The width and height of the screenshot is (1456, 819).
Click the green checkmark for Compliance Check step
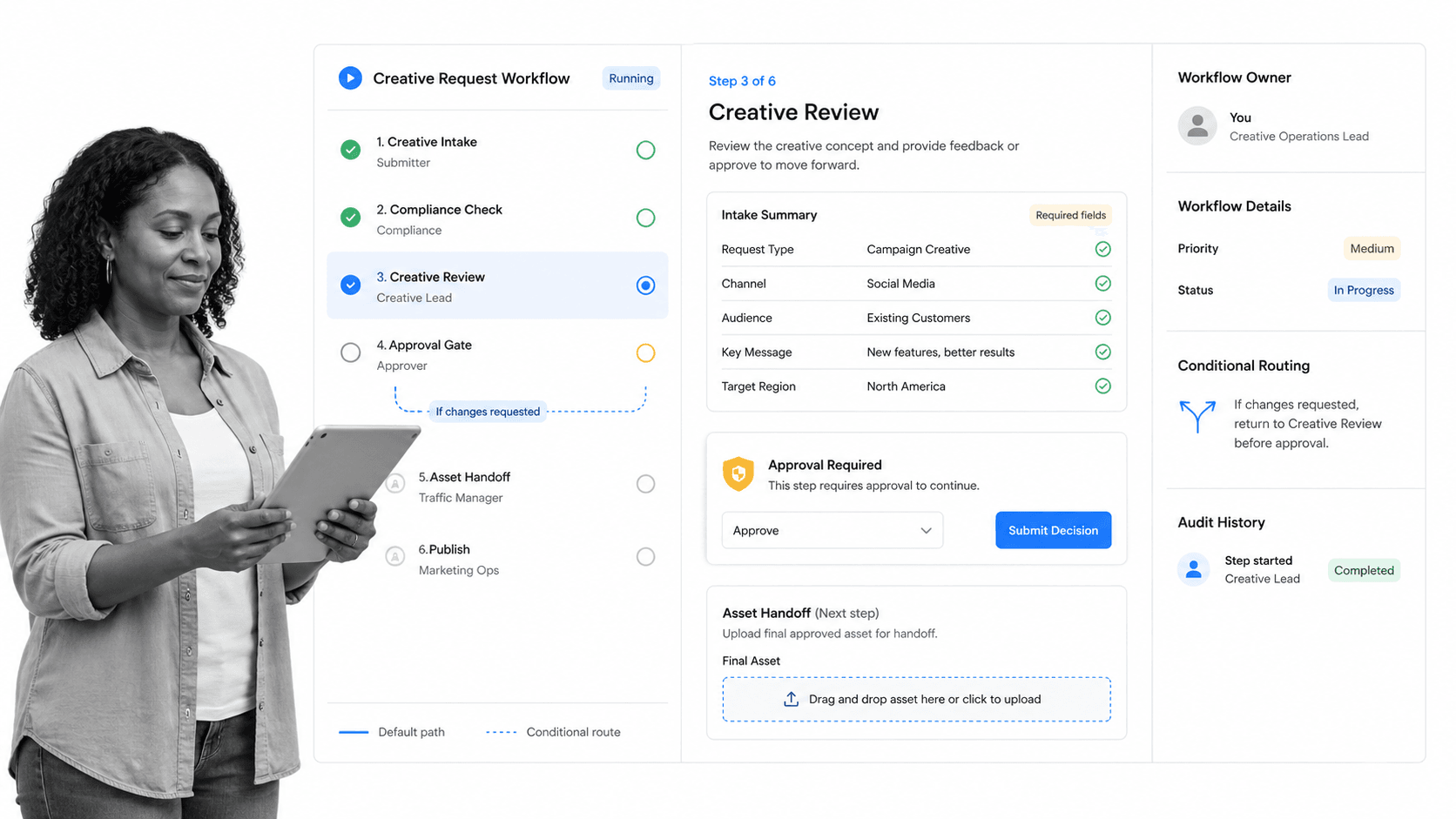(x=350, y=218)
